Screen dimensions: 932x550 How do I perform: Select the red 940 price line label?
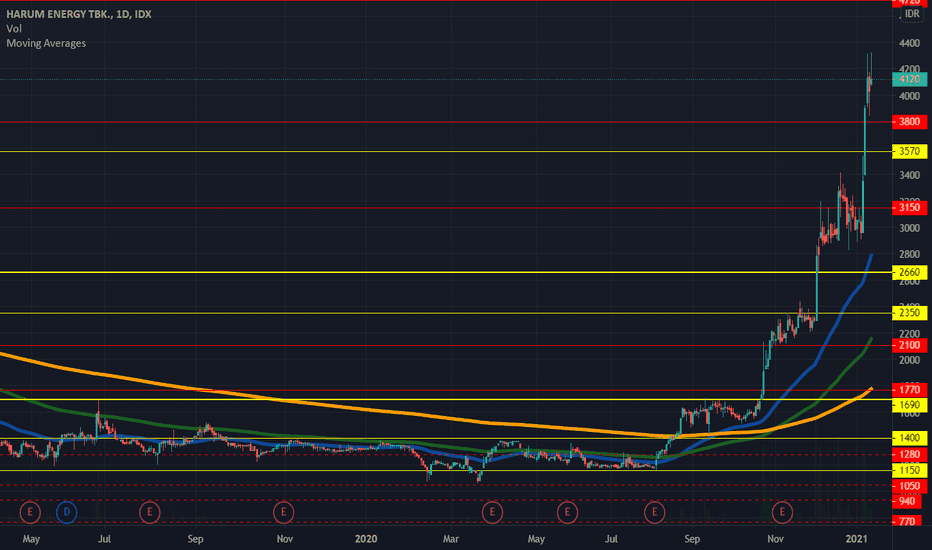pos(907,501)
